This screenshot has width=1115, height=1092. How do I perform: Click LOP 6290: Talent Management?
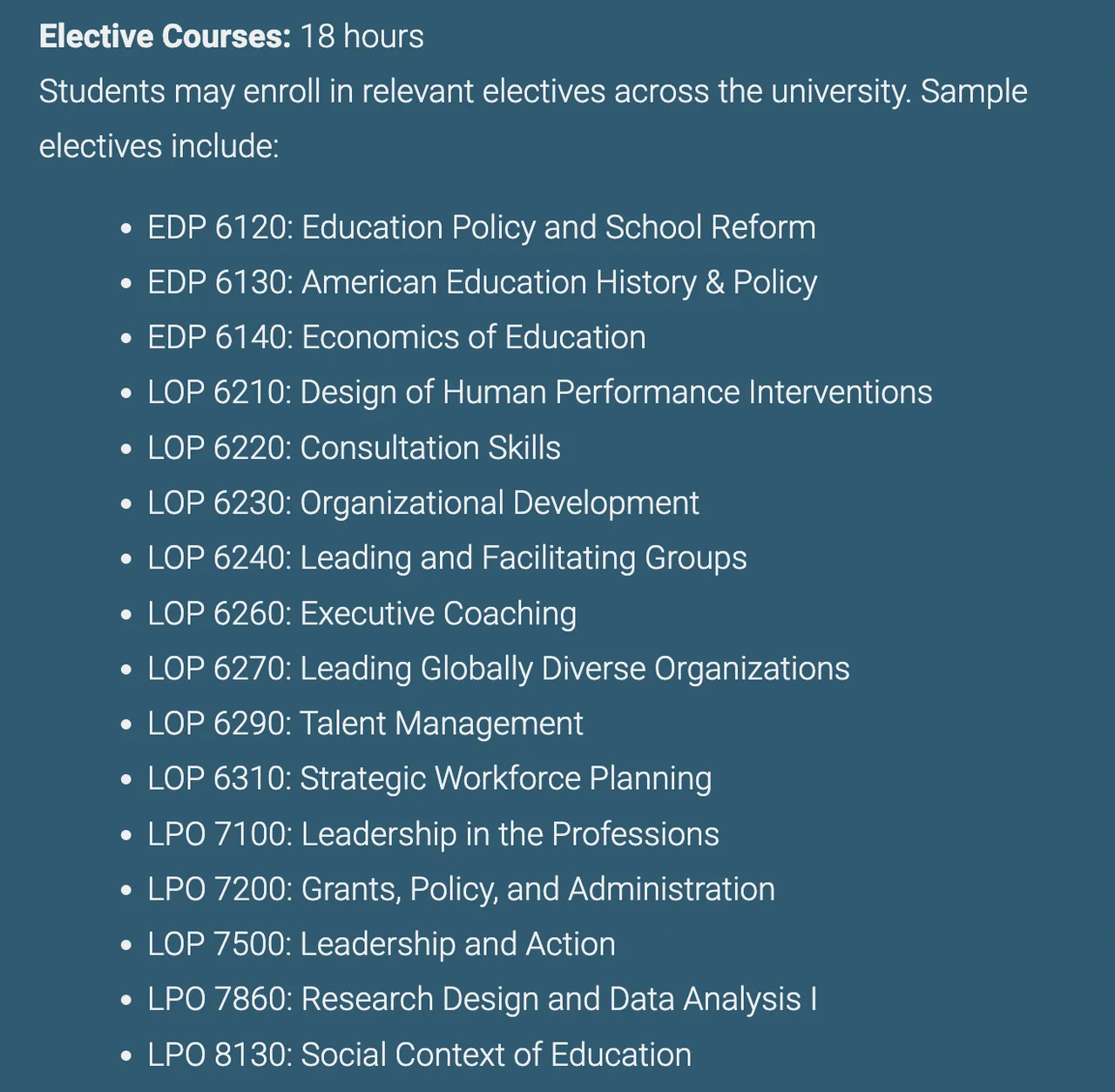365,723
